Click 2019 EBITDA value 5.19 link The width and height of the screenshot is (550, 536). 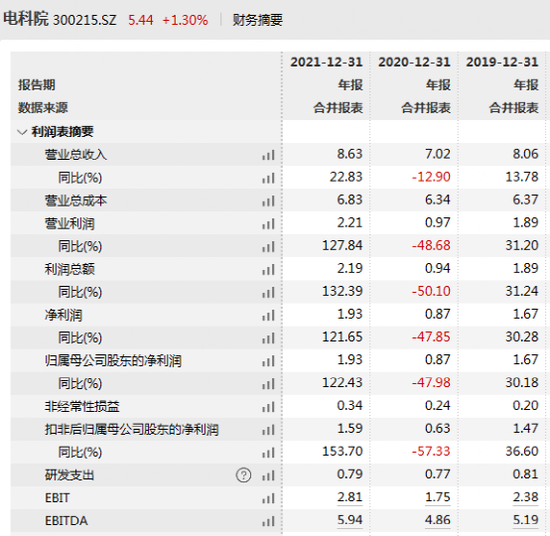tap(525, 520)
